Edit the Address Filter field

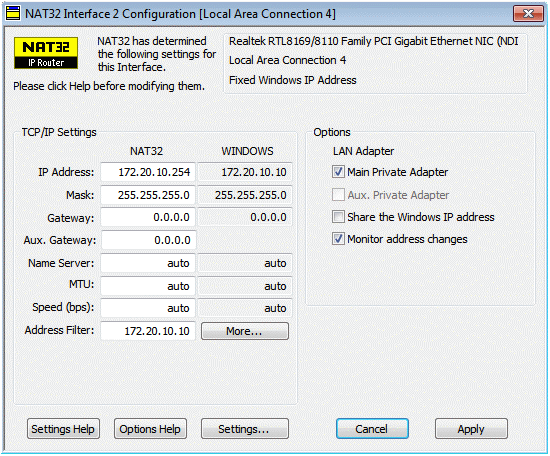click(148, 331)
